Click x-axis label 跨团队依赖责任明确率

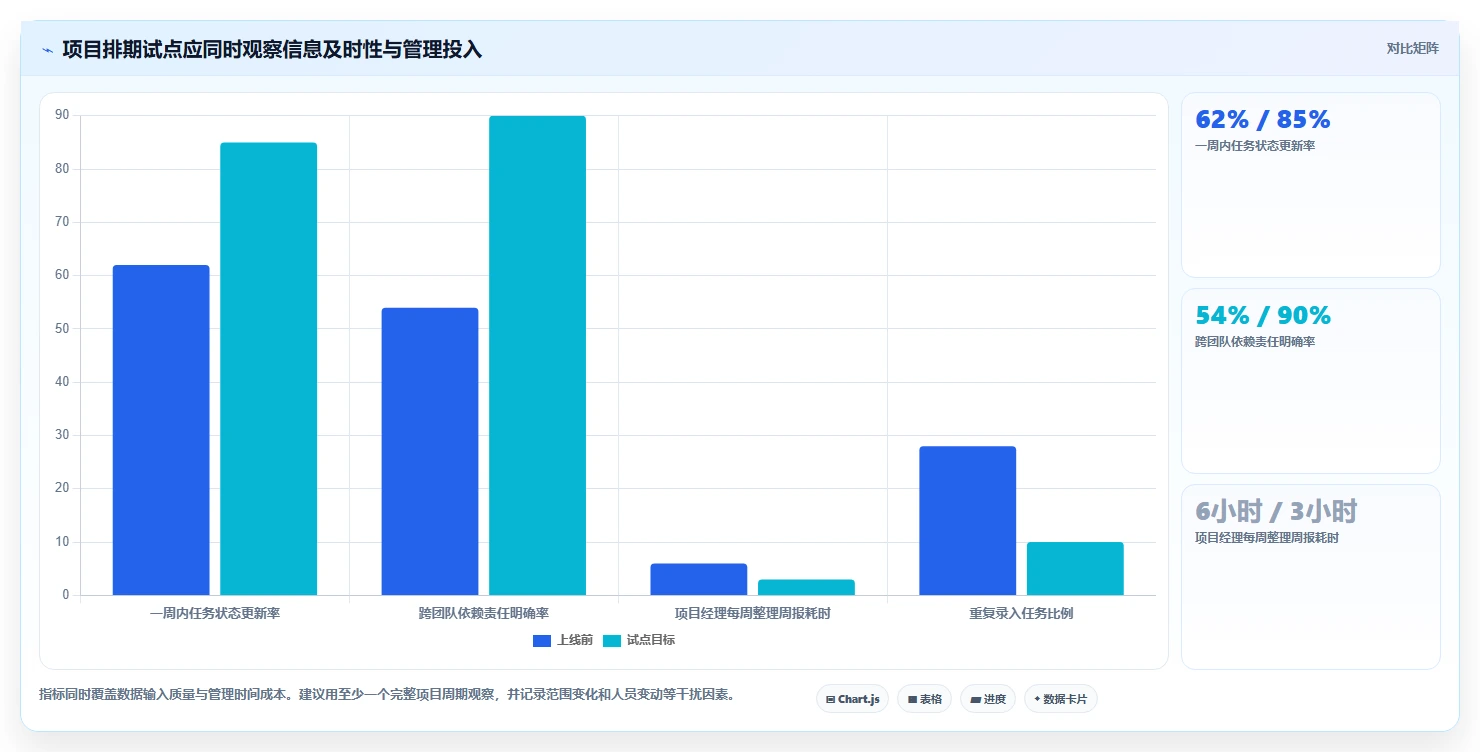tap(484, 613)
